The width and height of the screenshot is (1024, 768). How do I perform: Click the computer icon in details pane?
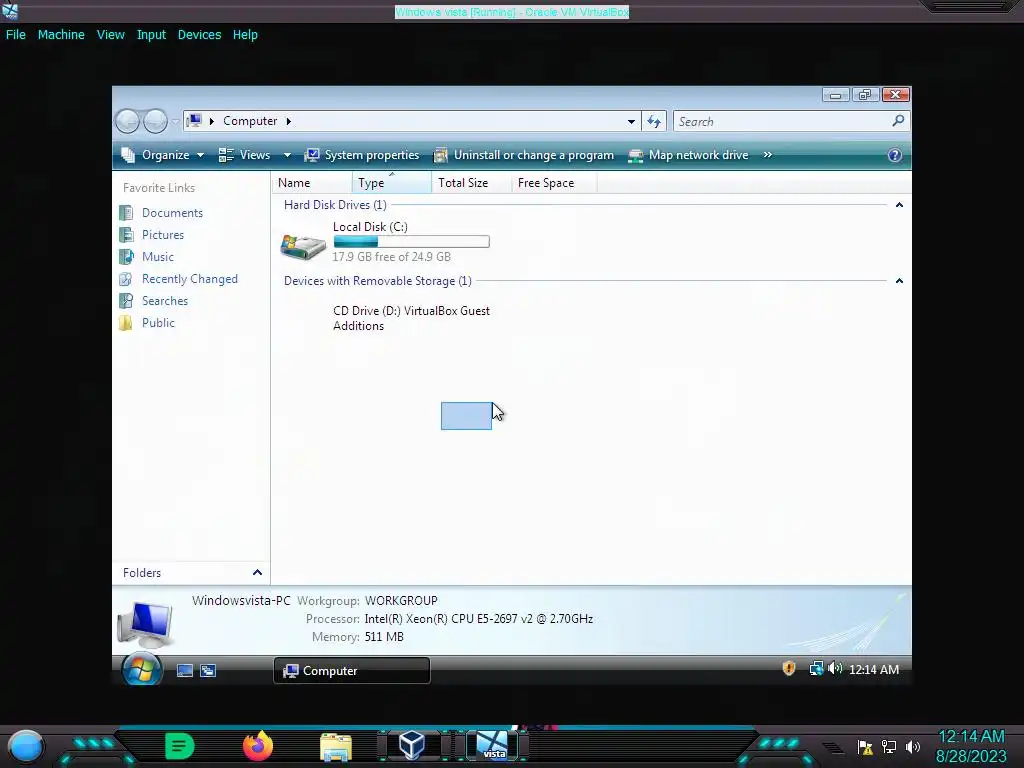coord(146,624)
